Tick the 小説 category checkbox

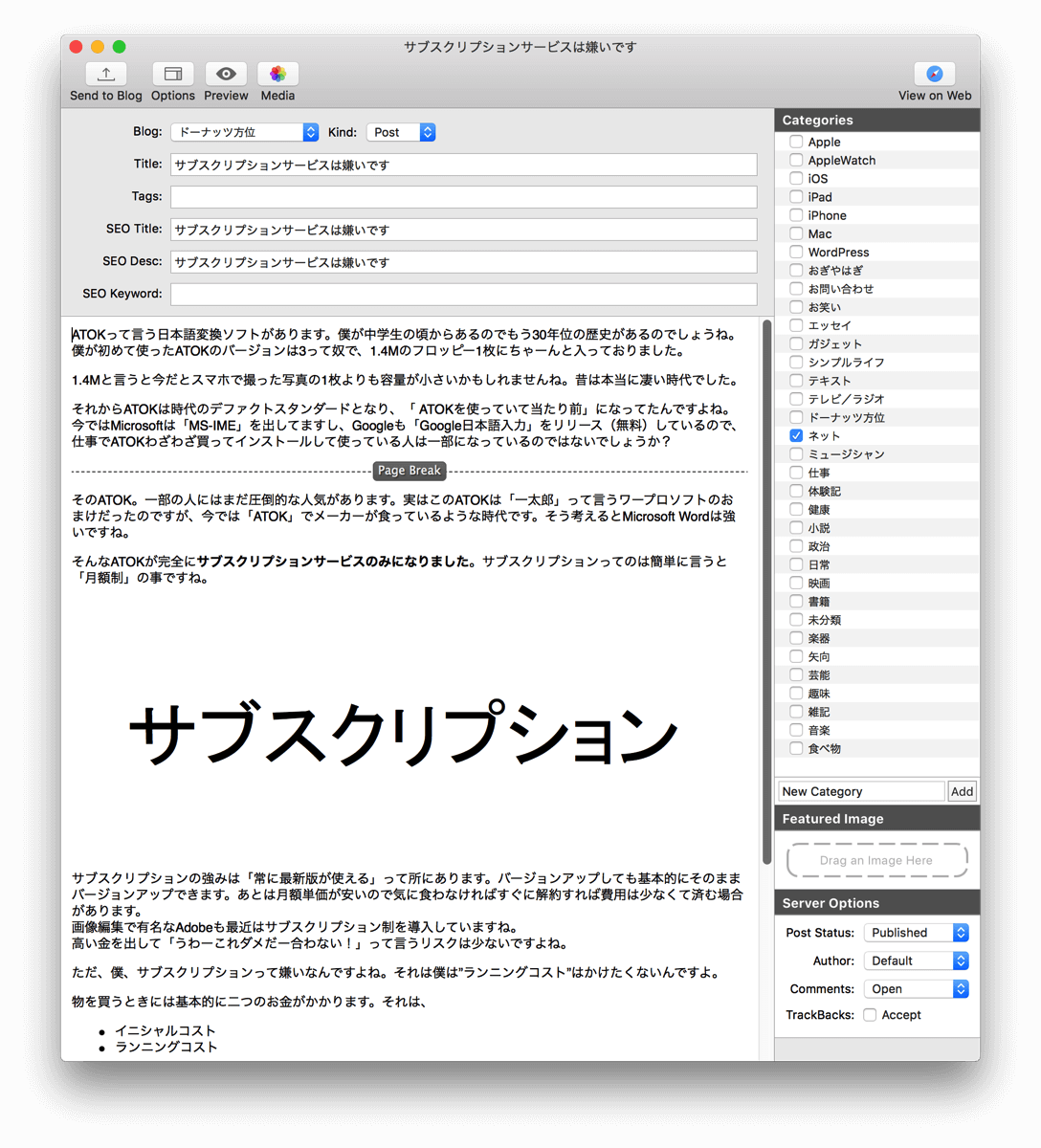pyautogui.click(x=796, y=527)
